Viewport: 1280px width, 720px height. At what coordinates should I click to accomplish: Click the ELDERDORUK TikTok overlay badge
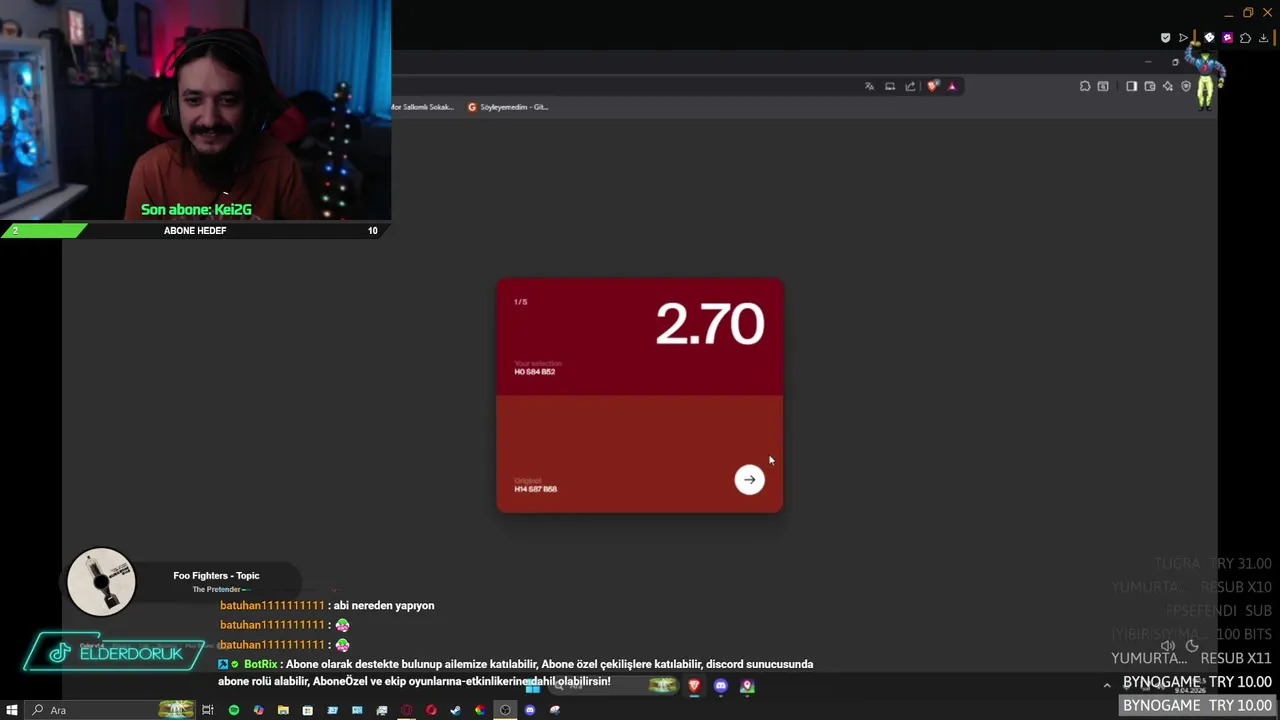pyautogui.click(x=116, y=653)
